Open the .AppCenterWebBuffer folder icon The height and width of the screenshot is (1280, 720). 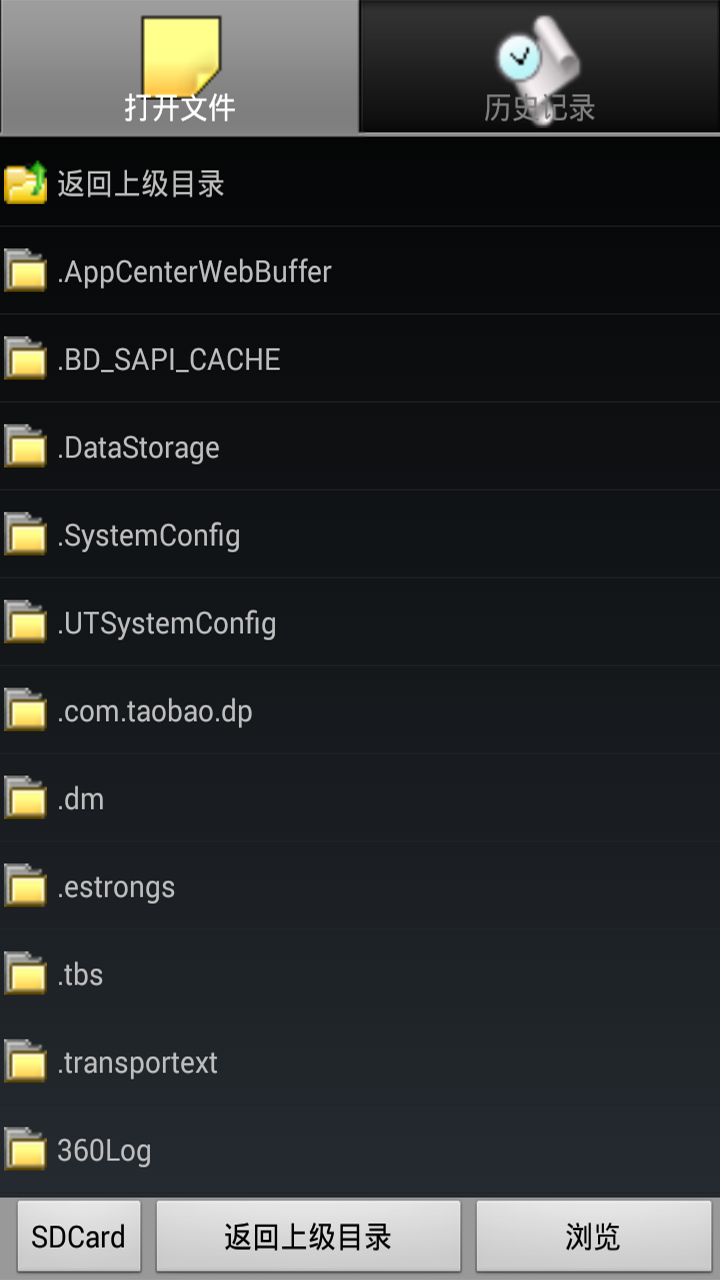(26, 271)
